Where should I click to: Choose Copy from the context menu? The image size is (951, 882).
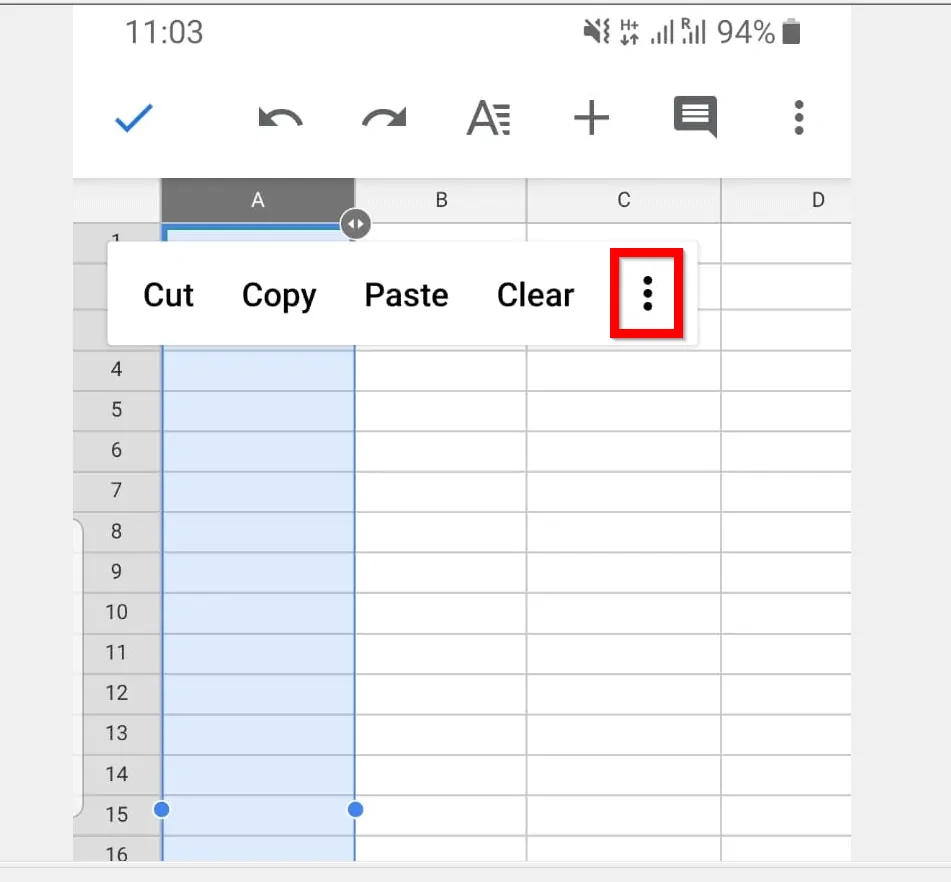[279, 295]
